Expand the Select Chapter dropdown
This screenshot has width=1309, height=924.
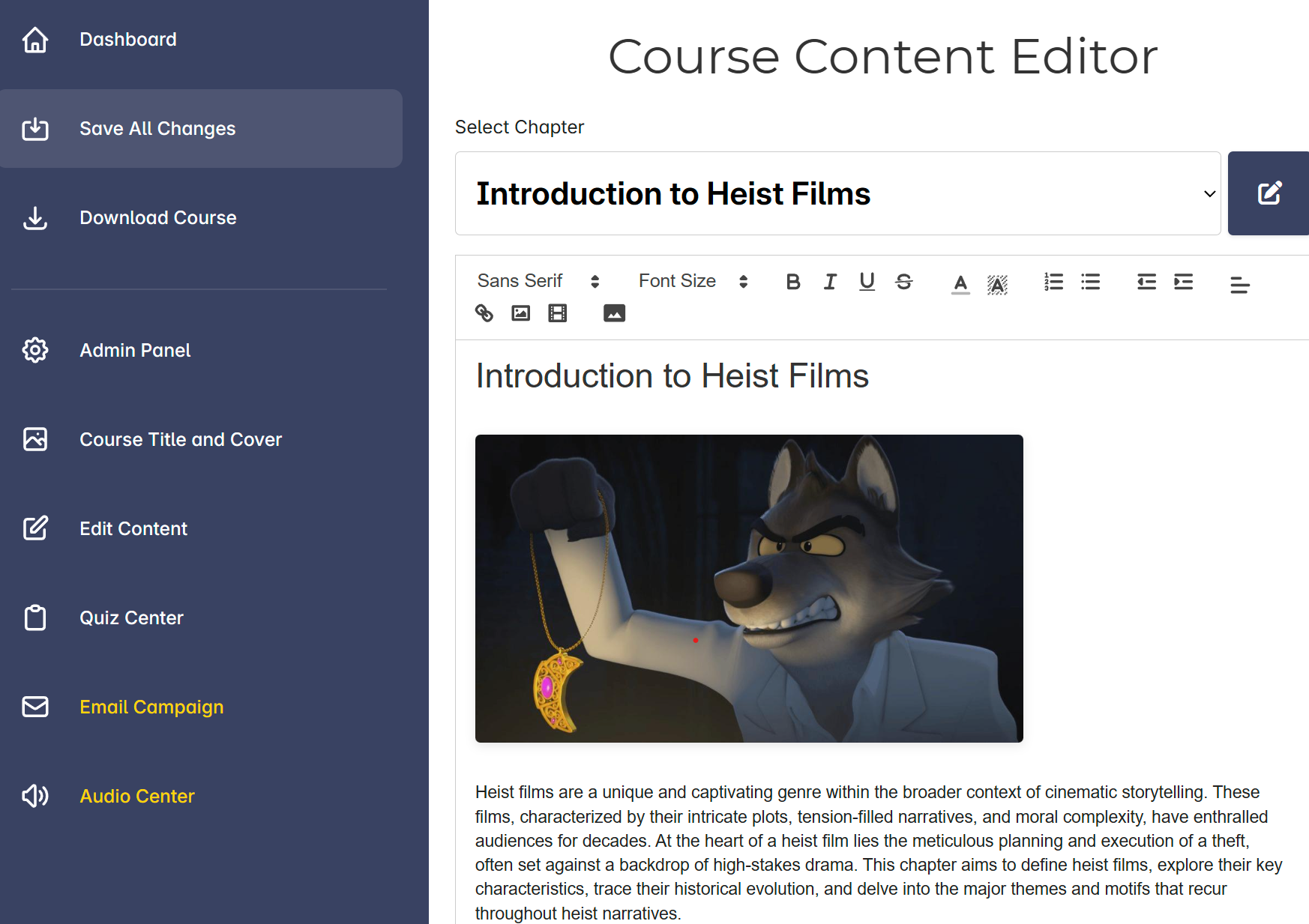coord(838,193)
